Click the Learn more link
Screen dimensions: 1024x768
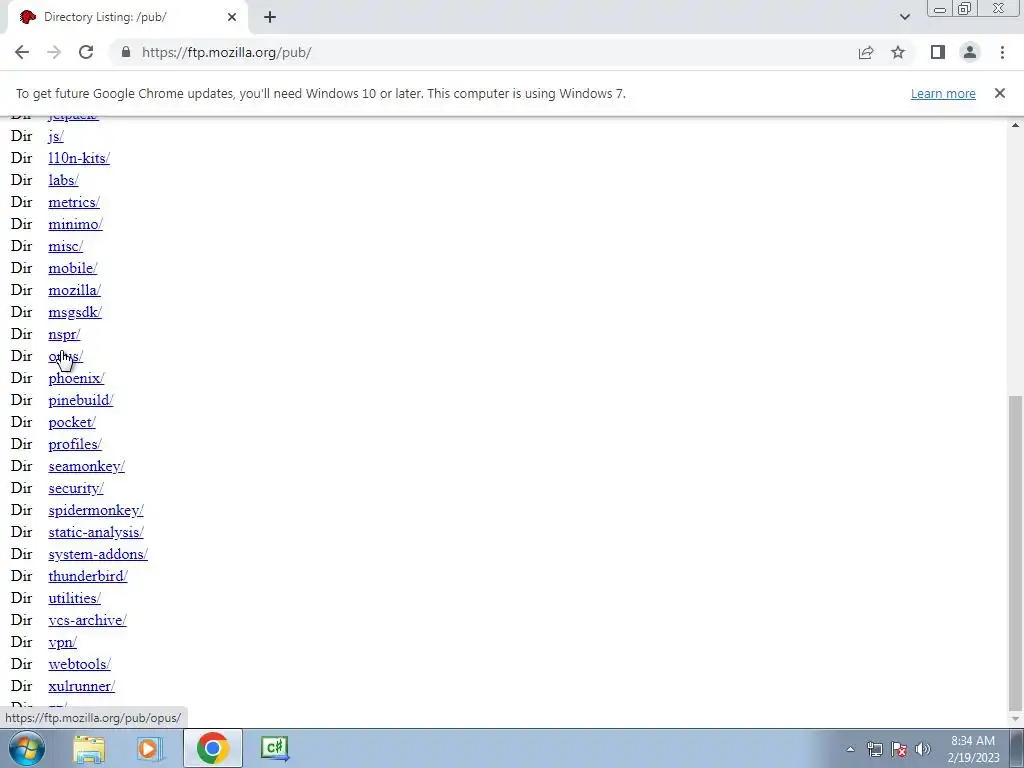[943, 93]
